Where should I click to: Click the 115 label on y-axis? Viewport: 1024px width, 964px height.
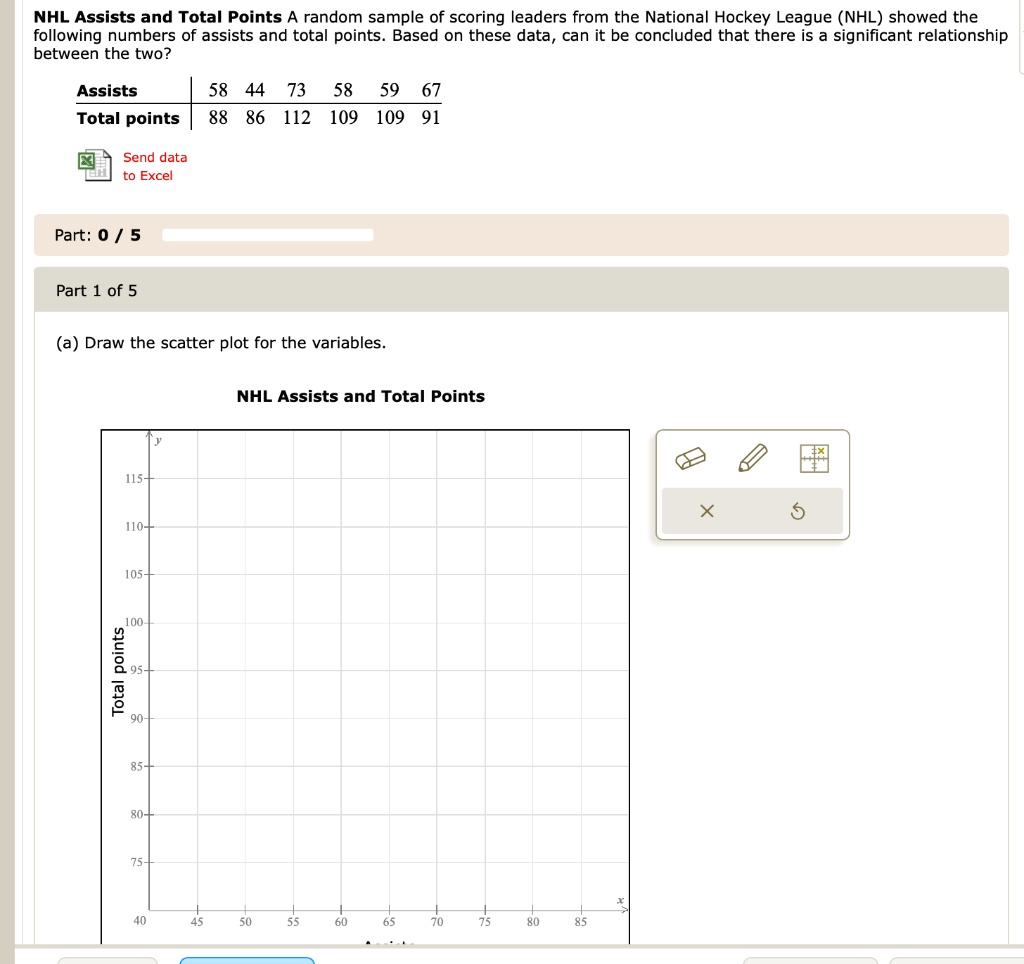coord(133,479)
